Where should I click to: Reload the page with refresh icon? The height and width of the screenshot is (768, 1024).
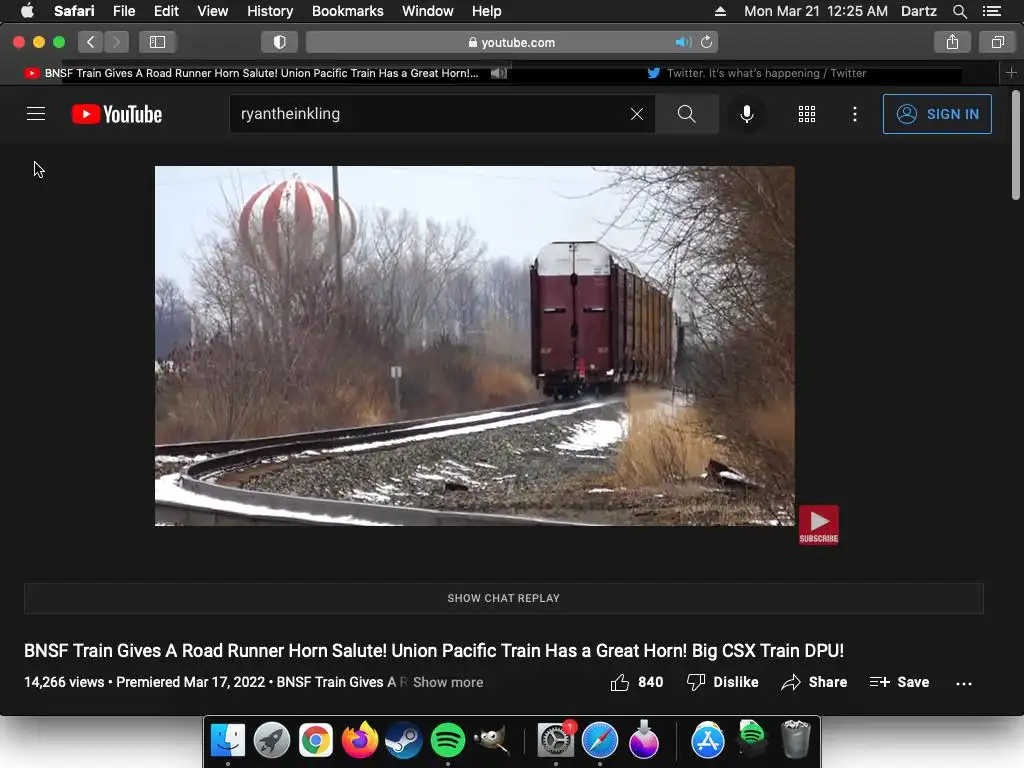click(707, 42)
